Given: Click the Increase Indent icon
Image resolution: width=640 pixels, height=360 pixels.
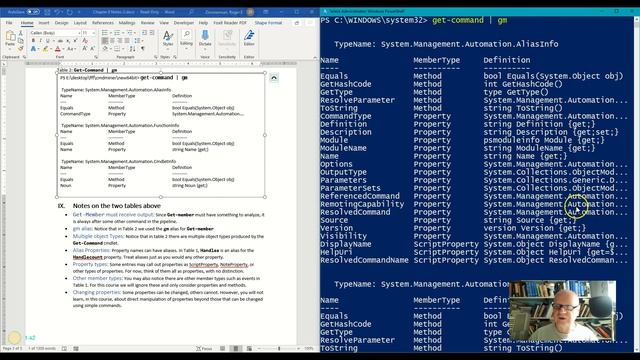Looking at the screenshot, I should (152, 33).
